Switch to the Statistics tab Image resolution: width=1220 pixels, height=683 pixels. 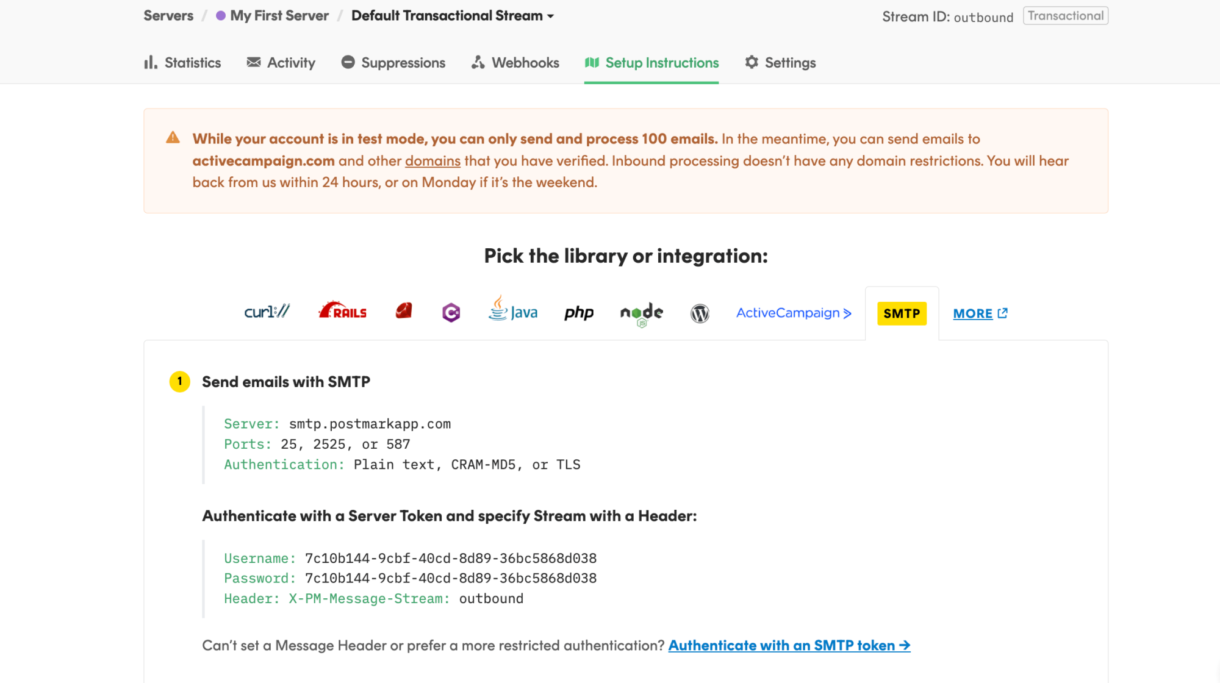(x=182, y=62)
